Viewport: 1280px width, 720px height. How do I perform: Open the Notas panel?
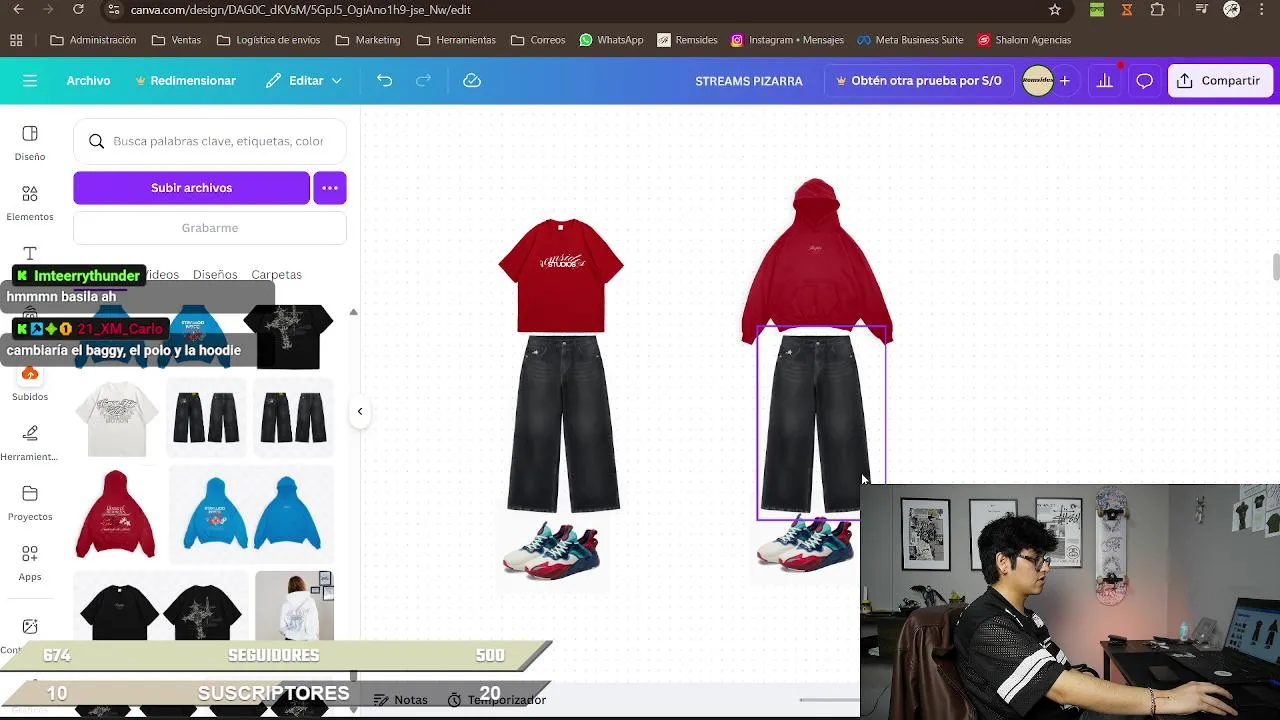pyautogui.click(x=400, y=700)
